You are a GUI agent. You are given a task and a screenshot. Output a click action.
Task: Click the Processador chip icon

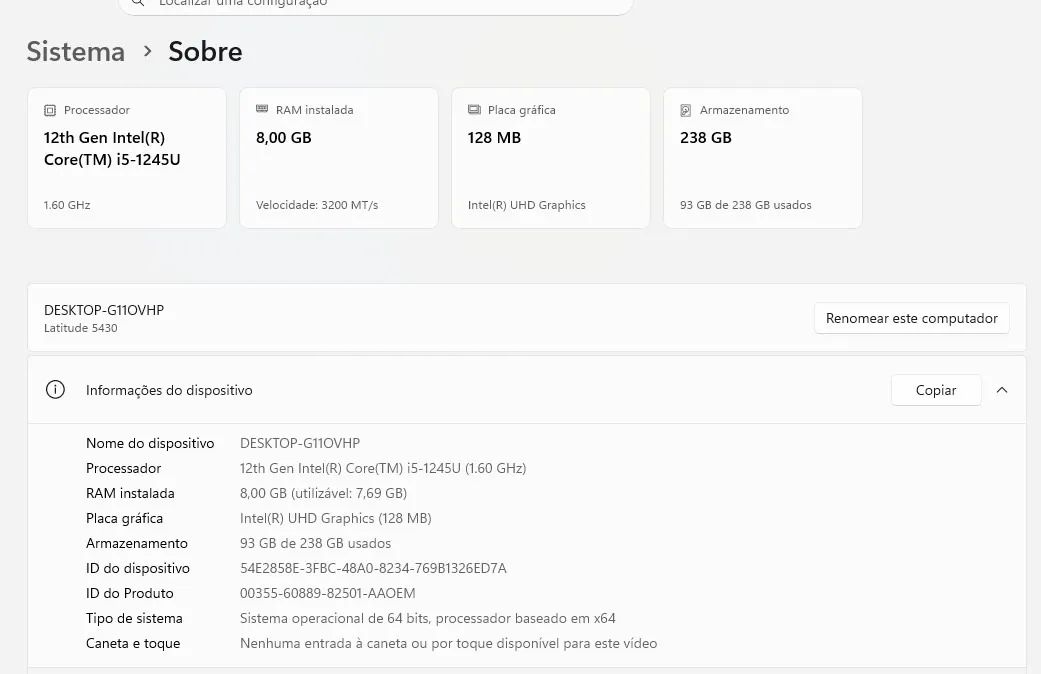(x=50, y=110)
